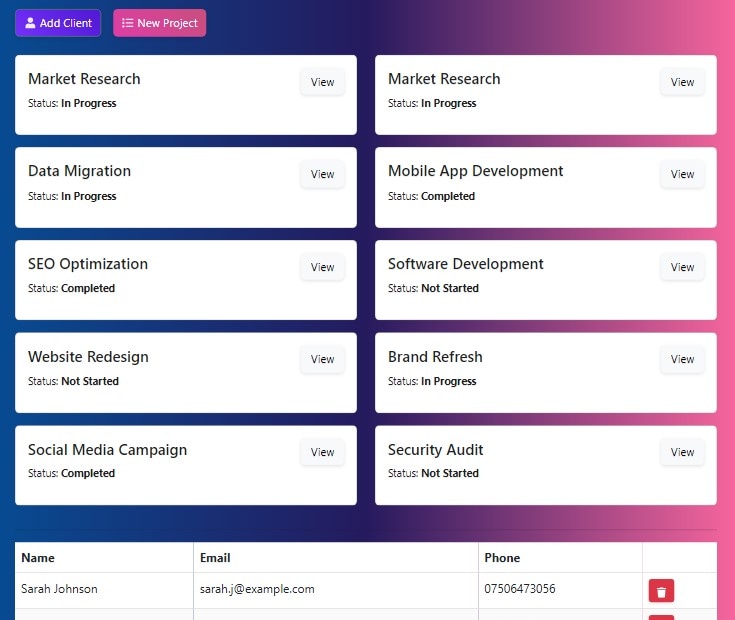View the Security Audit project
This screenshot has height=620, width=735.
click(x=682, y=452)
